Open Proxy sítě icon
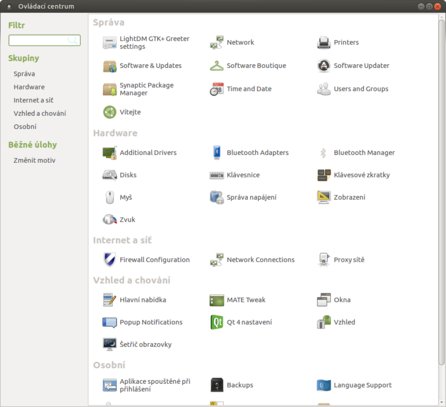Screen dimensions: 446x407 (x=324, y=260)
